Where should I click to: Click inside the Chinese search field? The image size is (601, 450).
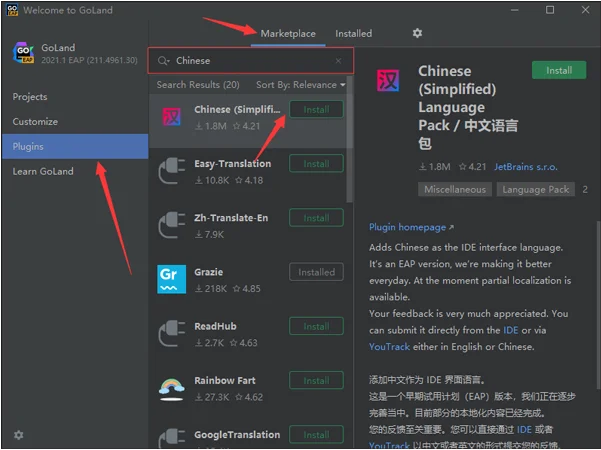(x=251, y=61)
